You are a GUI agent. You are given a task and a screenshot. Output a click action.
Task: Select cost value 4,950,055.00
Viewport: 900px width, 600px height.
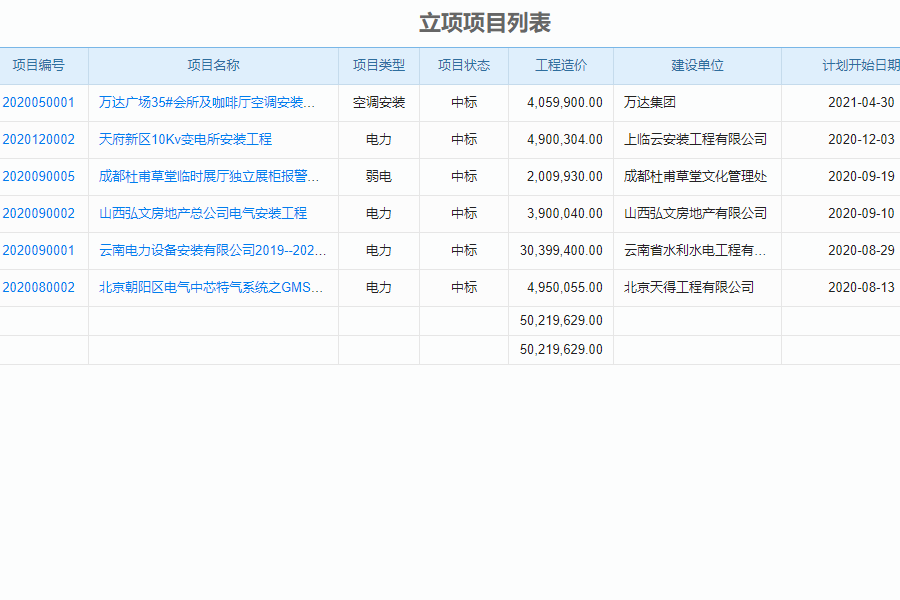point(565,288)
